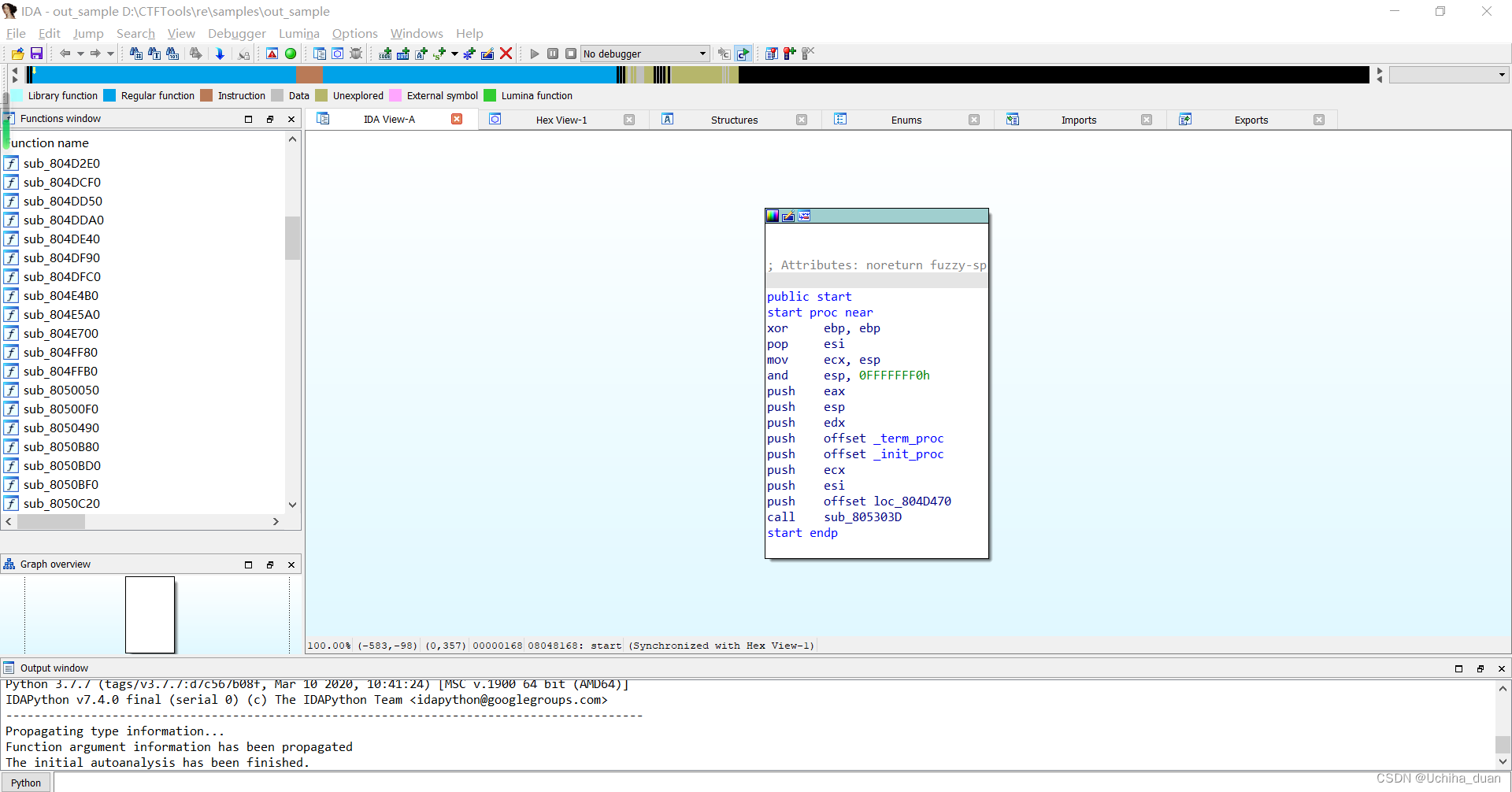Screen dimensions: 1512x792
Task: Open the Debugger menu
Action: (x=237, y=33)
